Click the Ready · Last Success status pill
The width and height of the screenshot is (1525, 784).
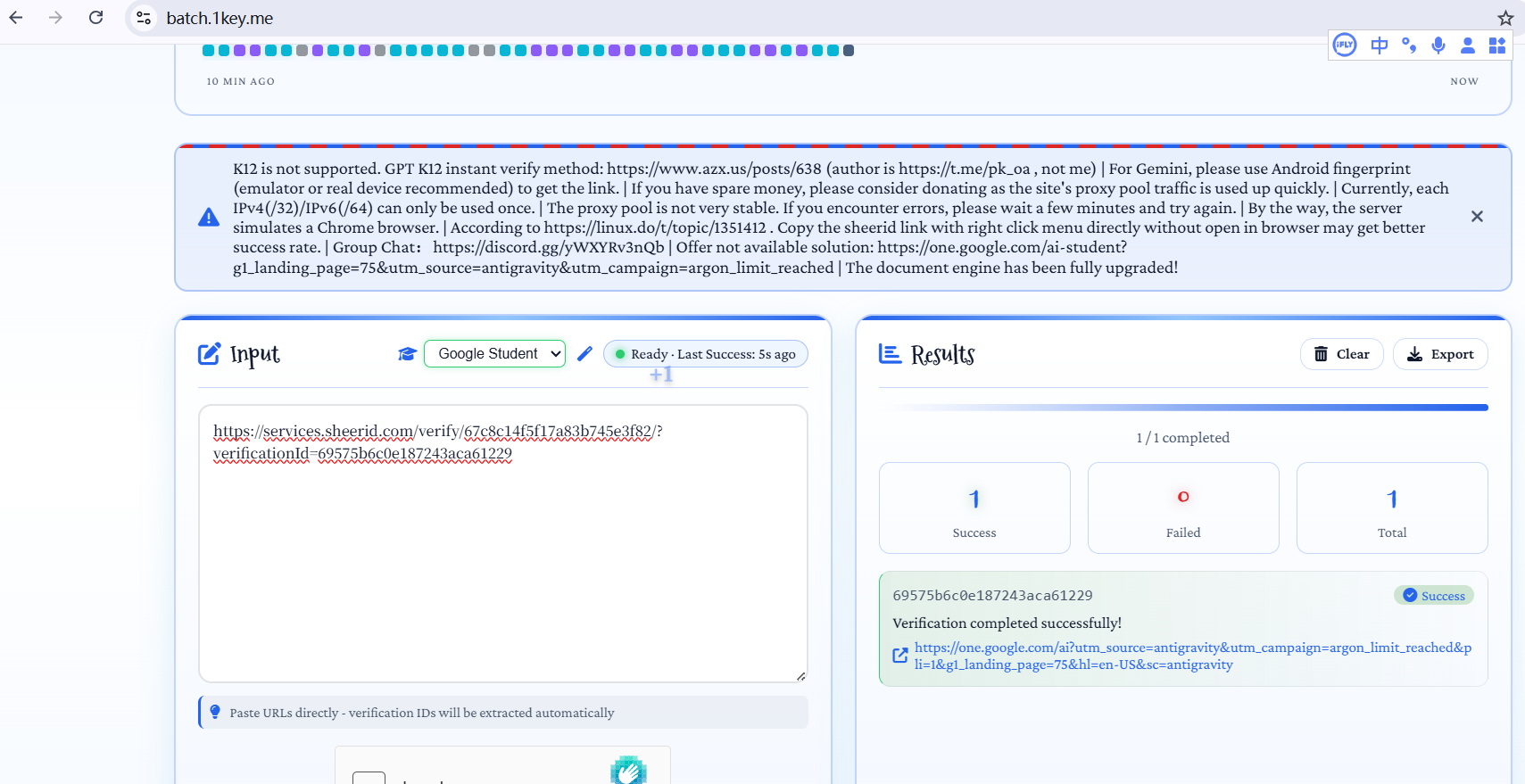coord(706,354)
